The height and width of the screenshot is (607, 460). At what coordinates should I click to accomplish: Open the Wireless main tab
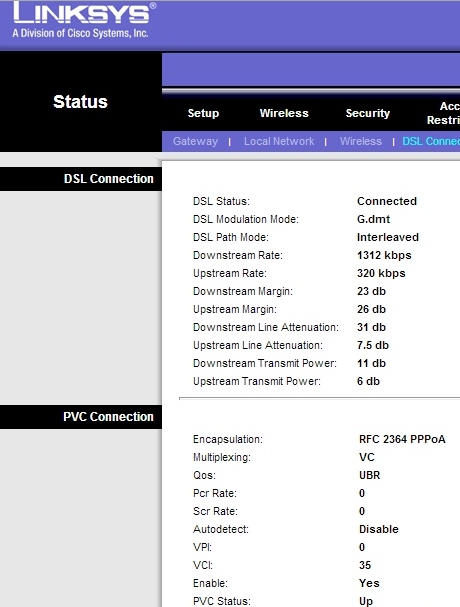click(284, 113)
